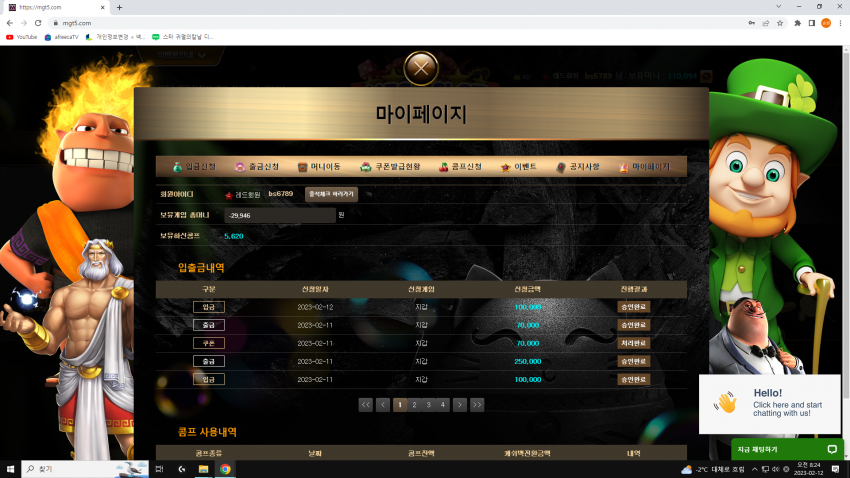Click the 처리완료 status button for the coupon row
This screenshot has width=850, height=478.
coord(633,343)
